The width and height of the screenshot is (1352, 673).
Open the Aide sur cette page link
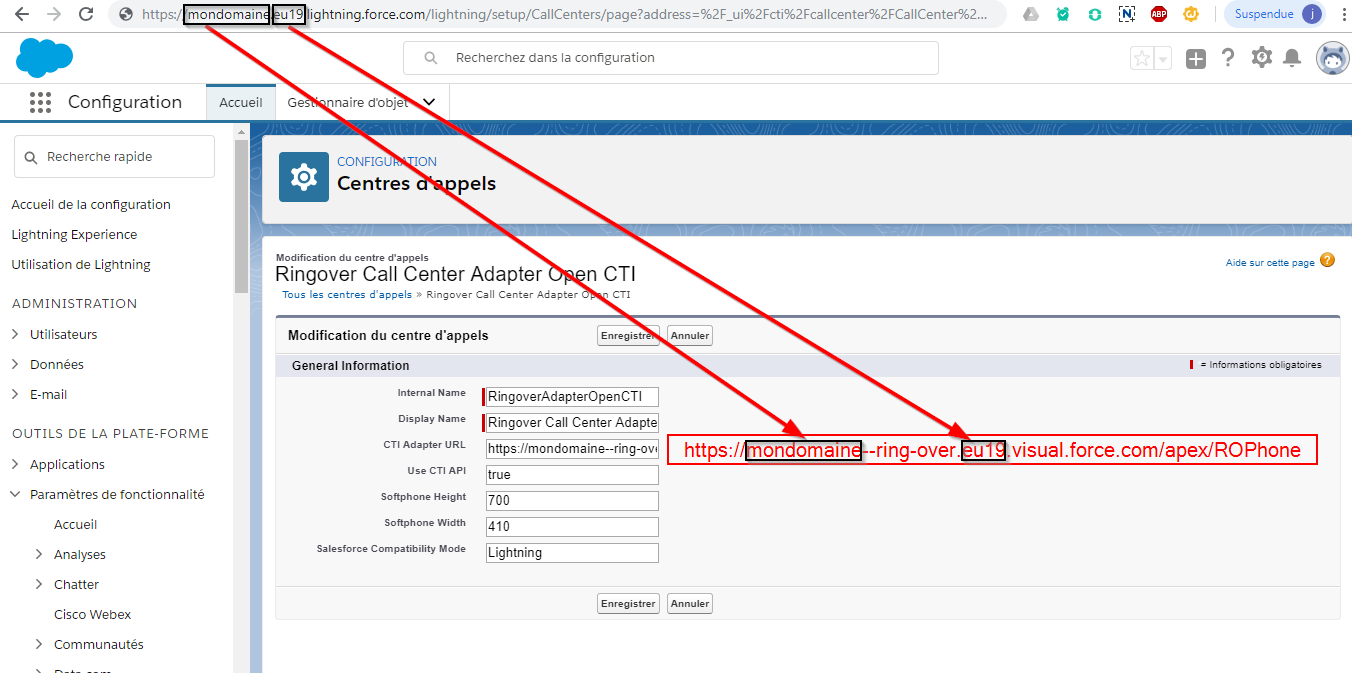tap(1270, 263)
